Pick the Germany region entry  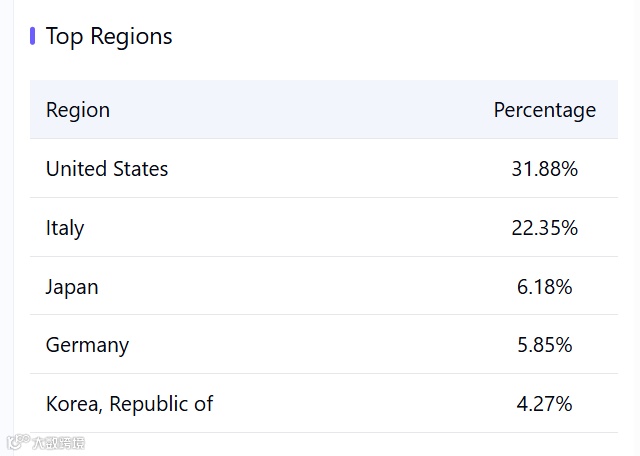click(x=87, y=345)
